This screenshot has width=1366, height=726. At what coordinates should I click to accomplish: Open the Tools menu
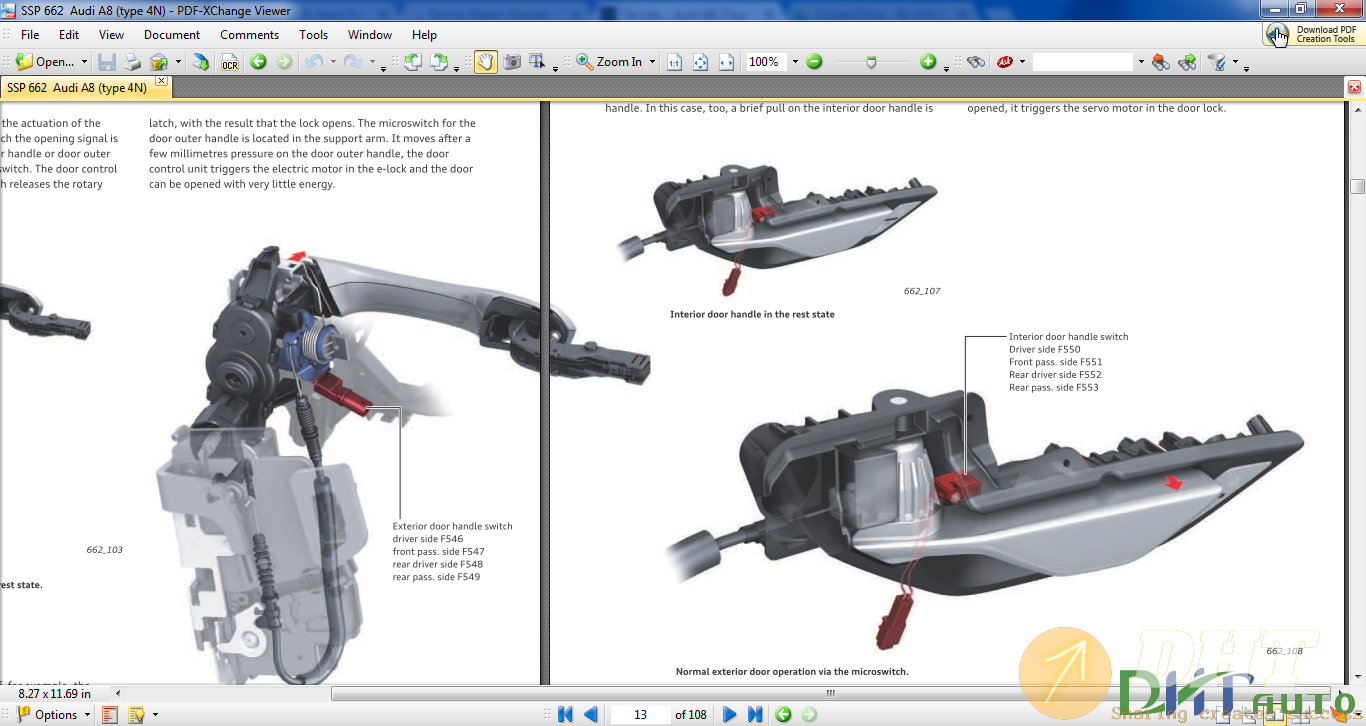(x=314, y=34)
